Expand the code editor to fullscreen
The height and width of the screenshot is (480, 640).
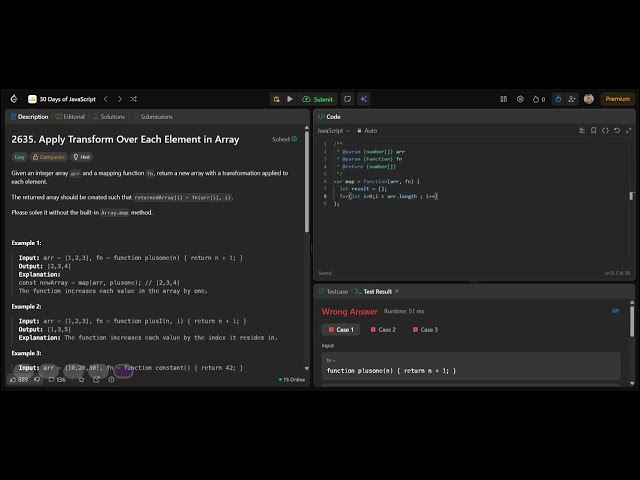(629, 131)
